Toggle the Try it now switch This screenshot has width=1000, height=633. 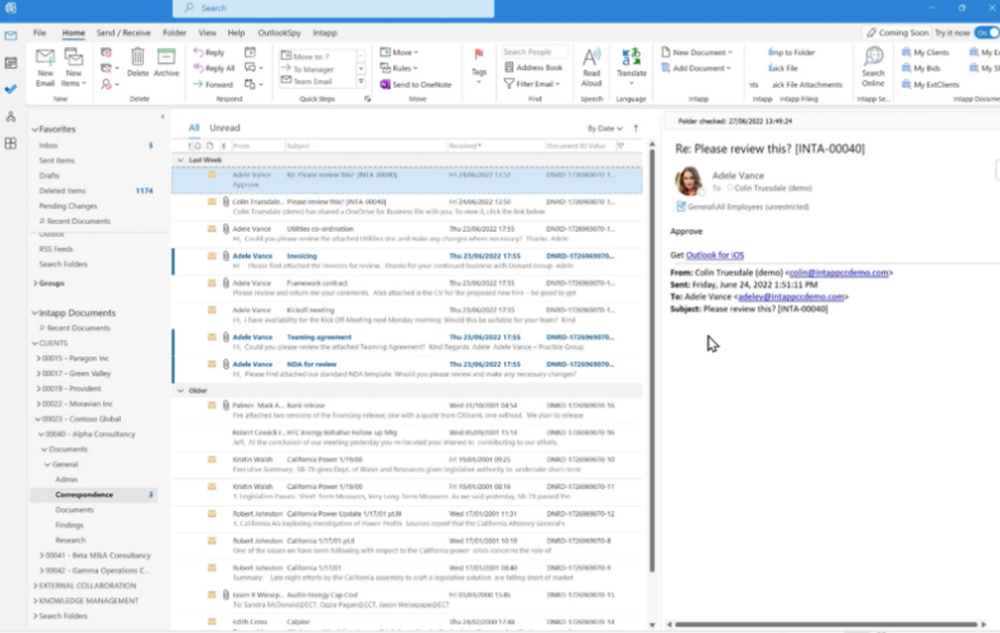pyautogui.click(x=986, y=33)
